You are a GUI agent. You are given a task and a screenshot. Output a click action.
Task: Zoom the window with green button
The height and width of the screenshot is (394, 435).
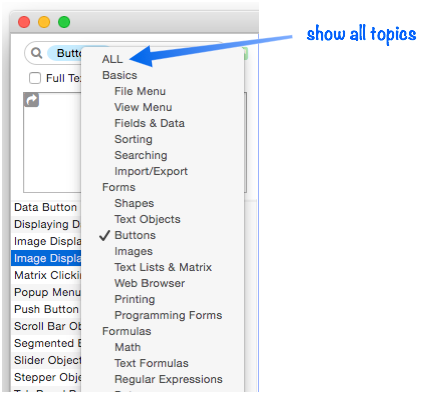64,22
